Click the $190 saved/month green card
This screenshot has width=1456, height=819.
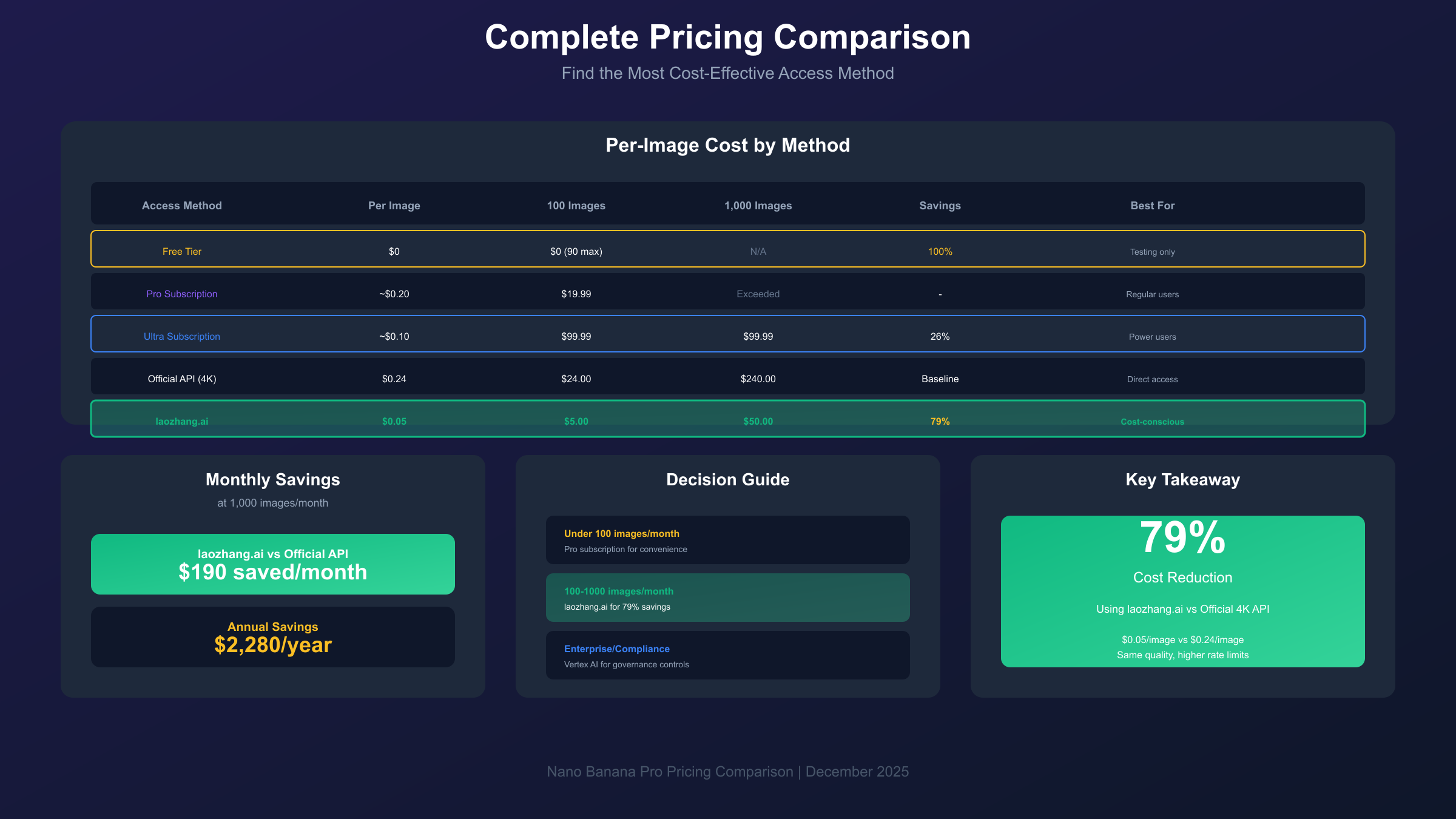coord(272,564)
